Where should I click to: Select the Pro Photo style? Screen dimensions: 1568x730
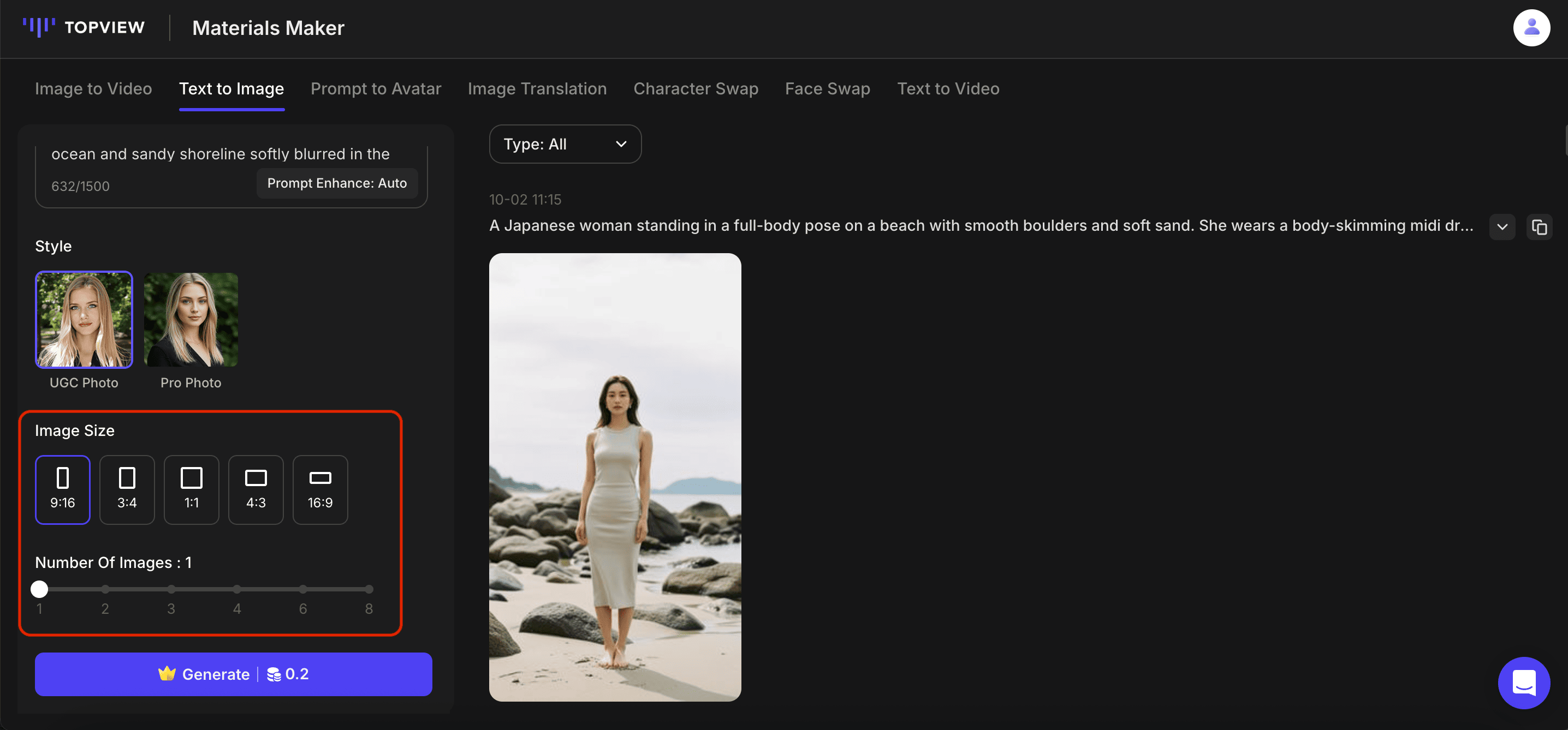tap(191, 319)
